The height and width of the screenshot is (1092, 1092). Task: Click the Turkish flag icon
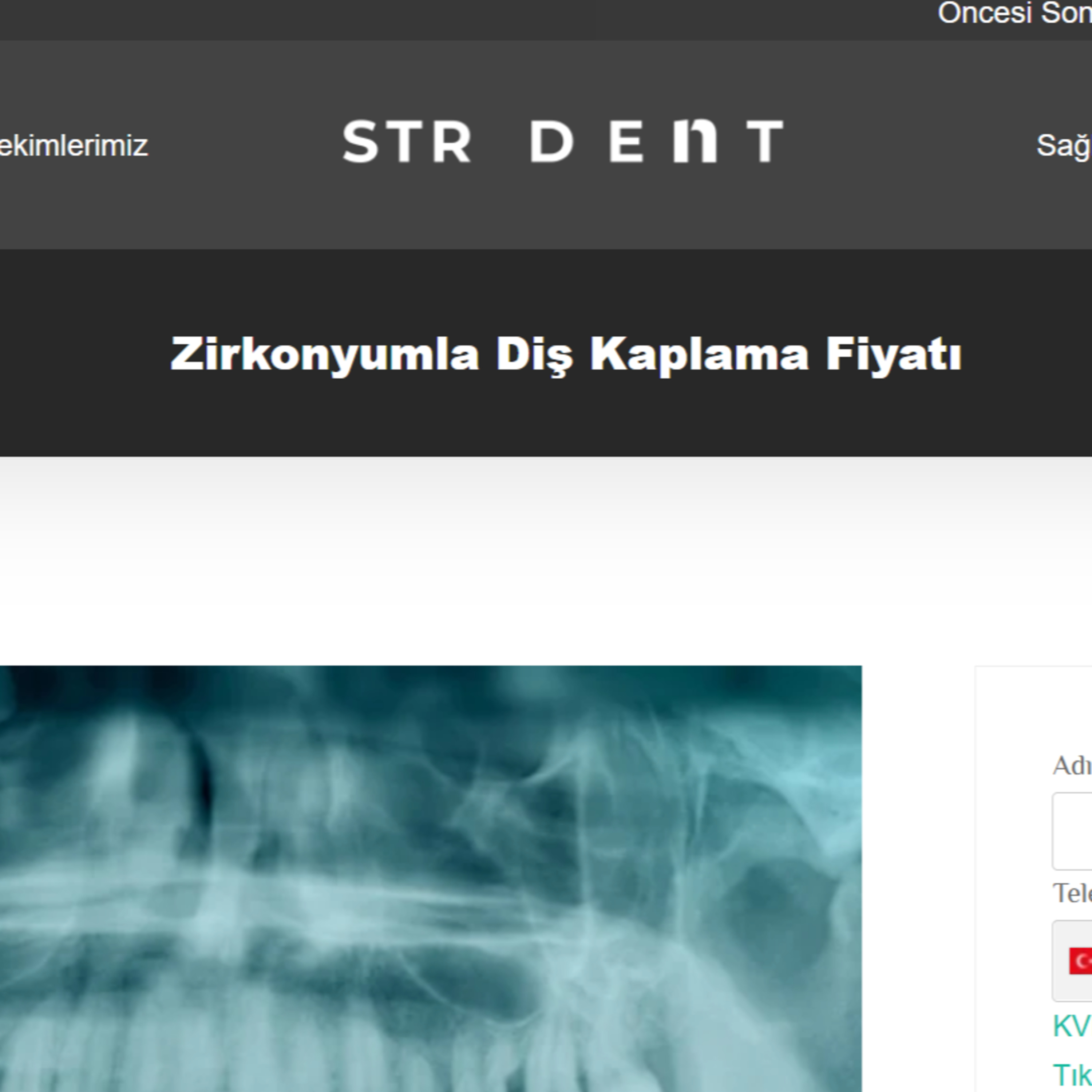click(x=1080, y=961)
